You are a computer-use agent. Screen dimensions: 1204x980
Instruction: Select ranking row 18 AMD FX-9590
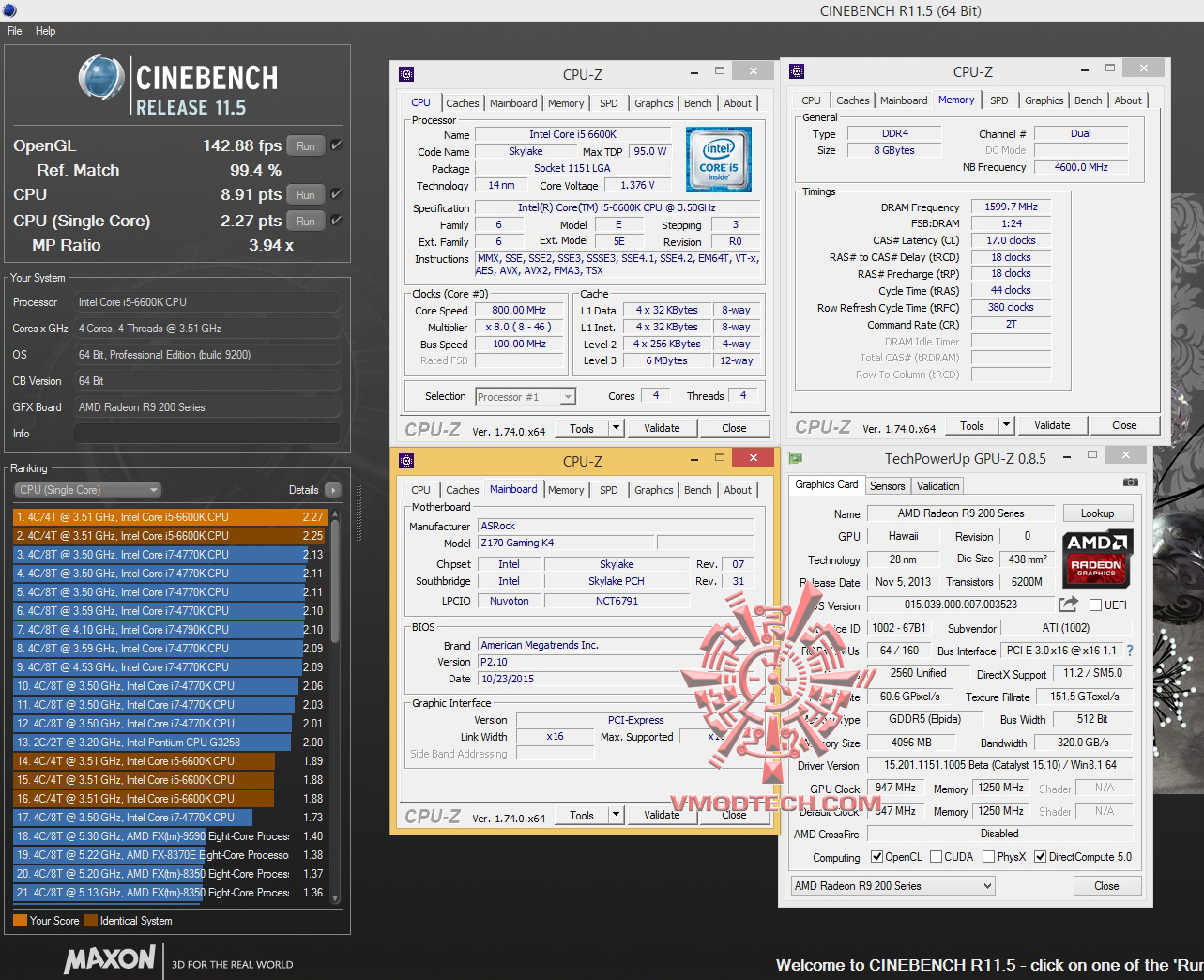(169, 836)
